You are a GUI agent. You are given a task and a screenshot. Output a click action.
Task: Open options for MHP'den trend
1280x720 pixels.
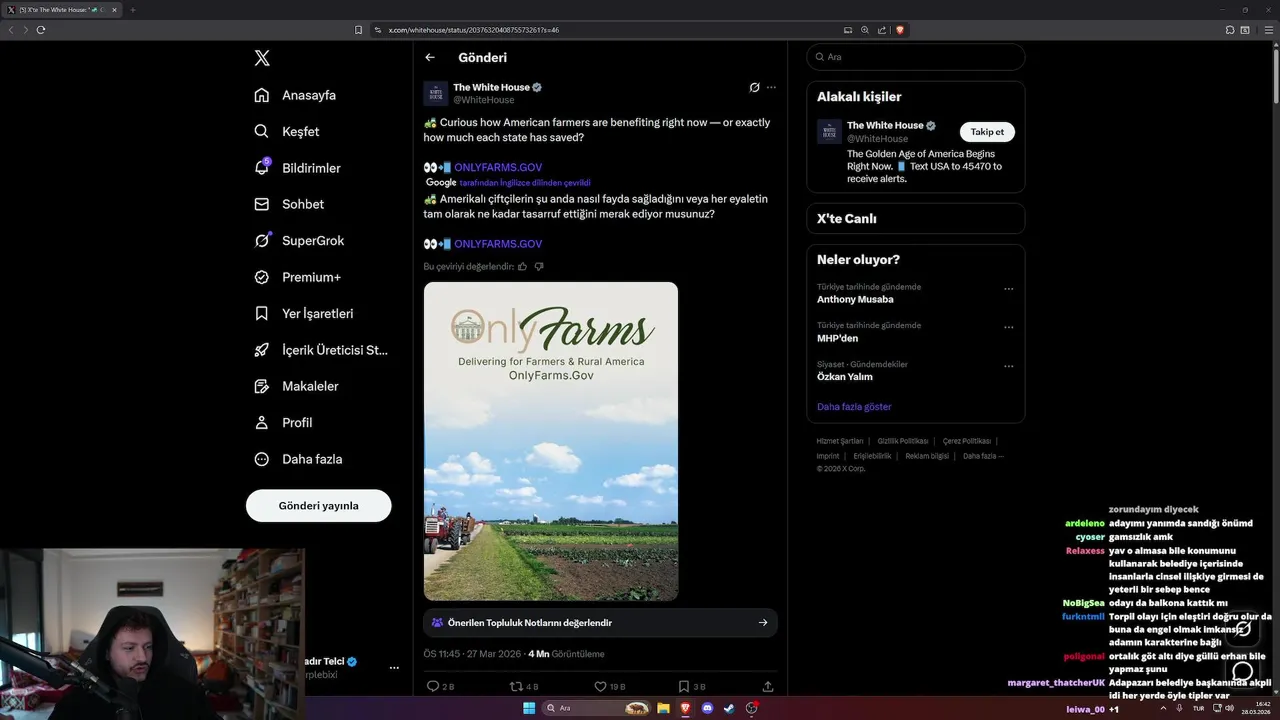point(1008,327)
